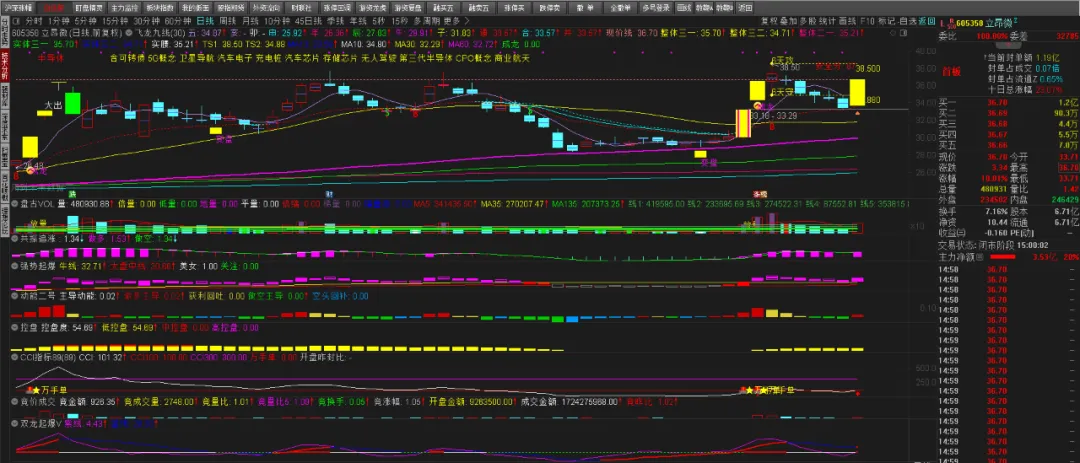Switch to 30分钟 timeframe
Screen dimensions: 1080x463
[146, 21]
